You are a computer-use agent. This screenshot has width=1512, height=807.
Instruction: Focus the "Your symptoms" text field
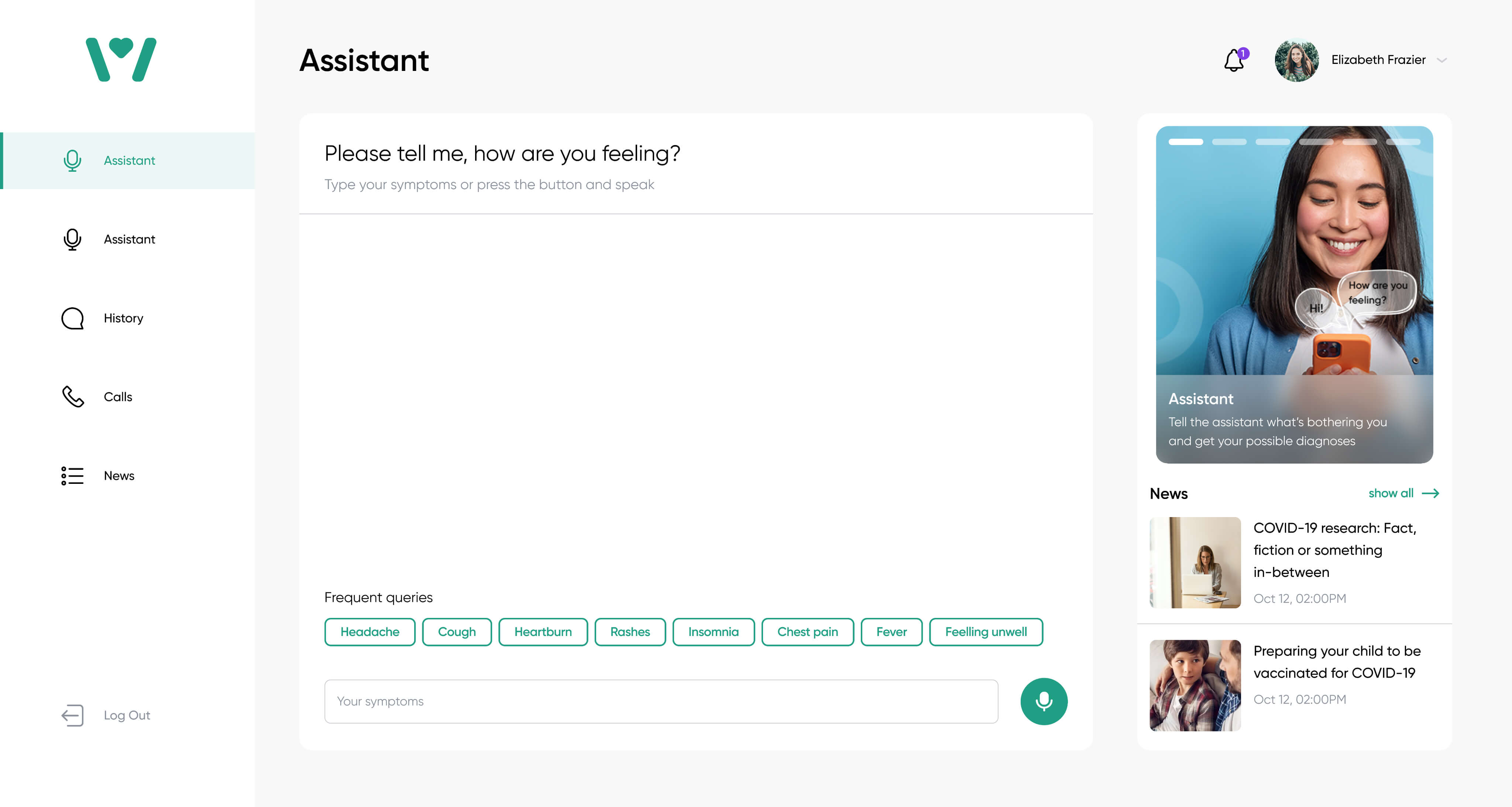(661, 701)
